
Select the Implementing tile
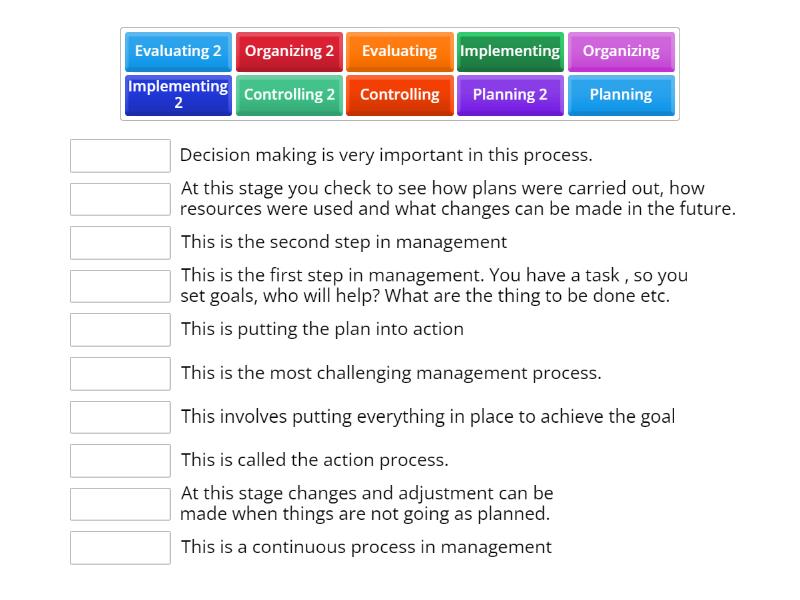tap(510, 51)
